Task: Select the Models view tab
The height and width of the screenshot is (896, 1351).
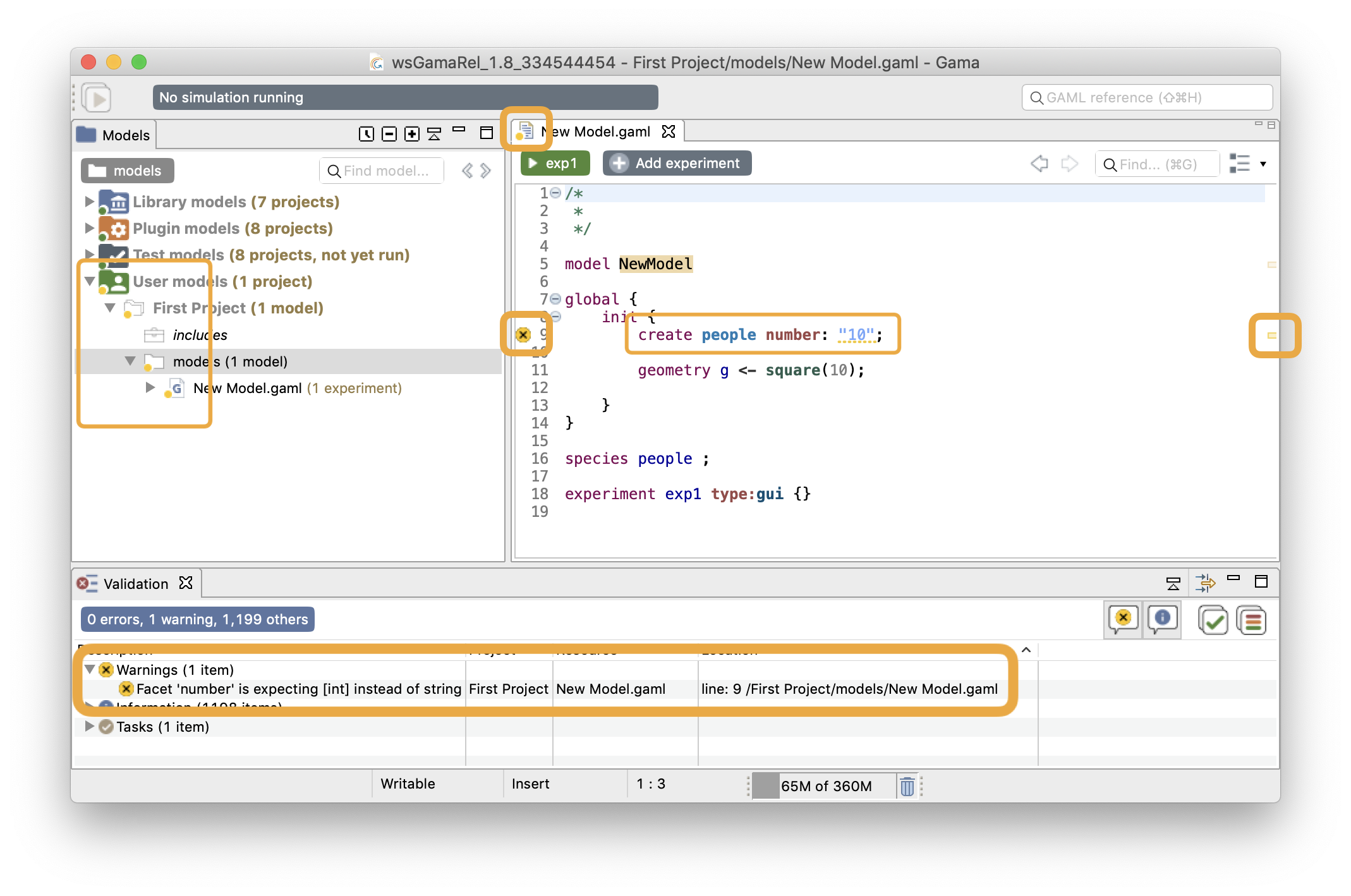Action: (114, 135)
